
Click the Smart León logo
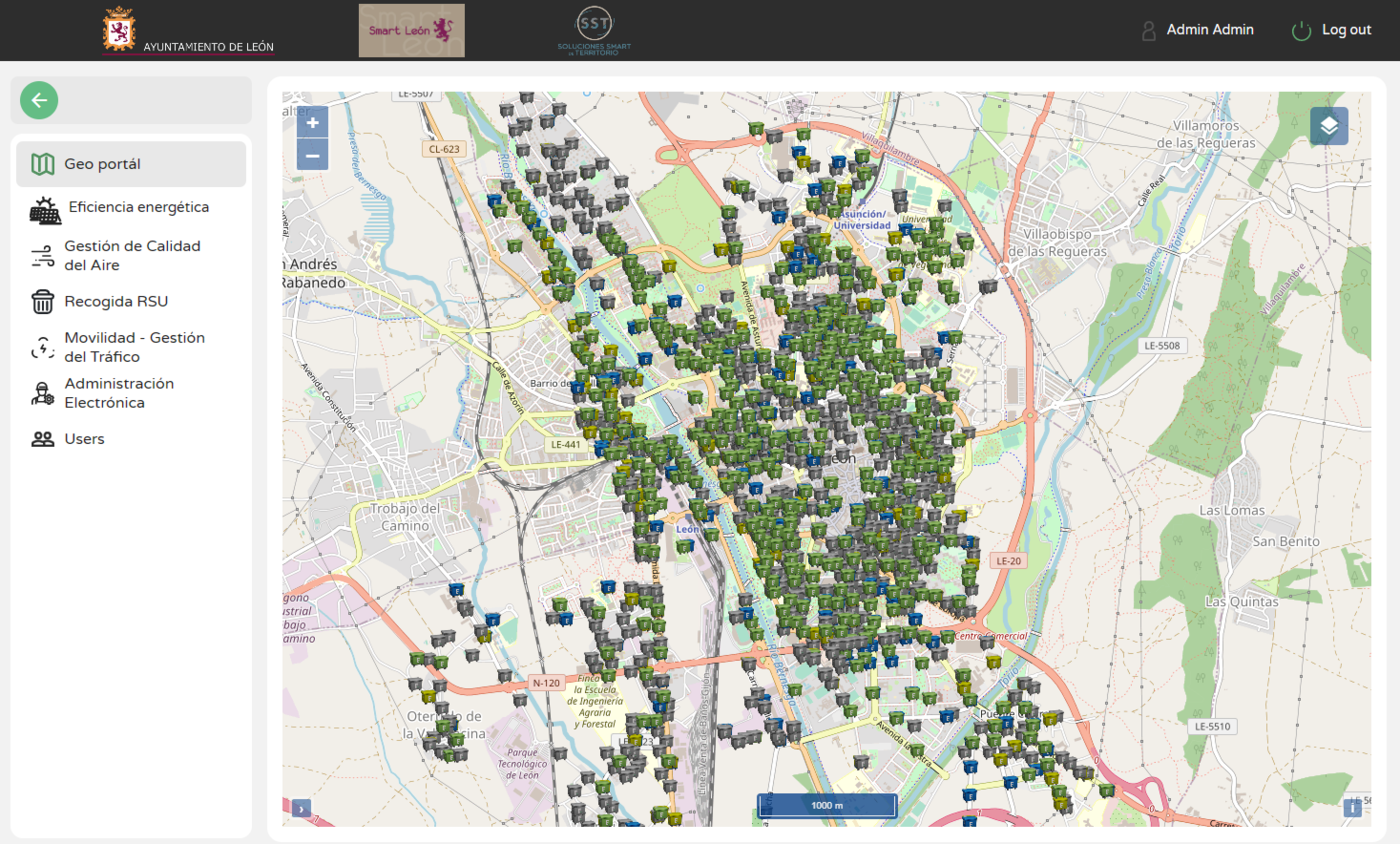click(x=412, y=31)
